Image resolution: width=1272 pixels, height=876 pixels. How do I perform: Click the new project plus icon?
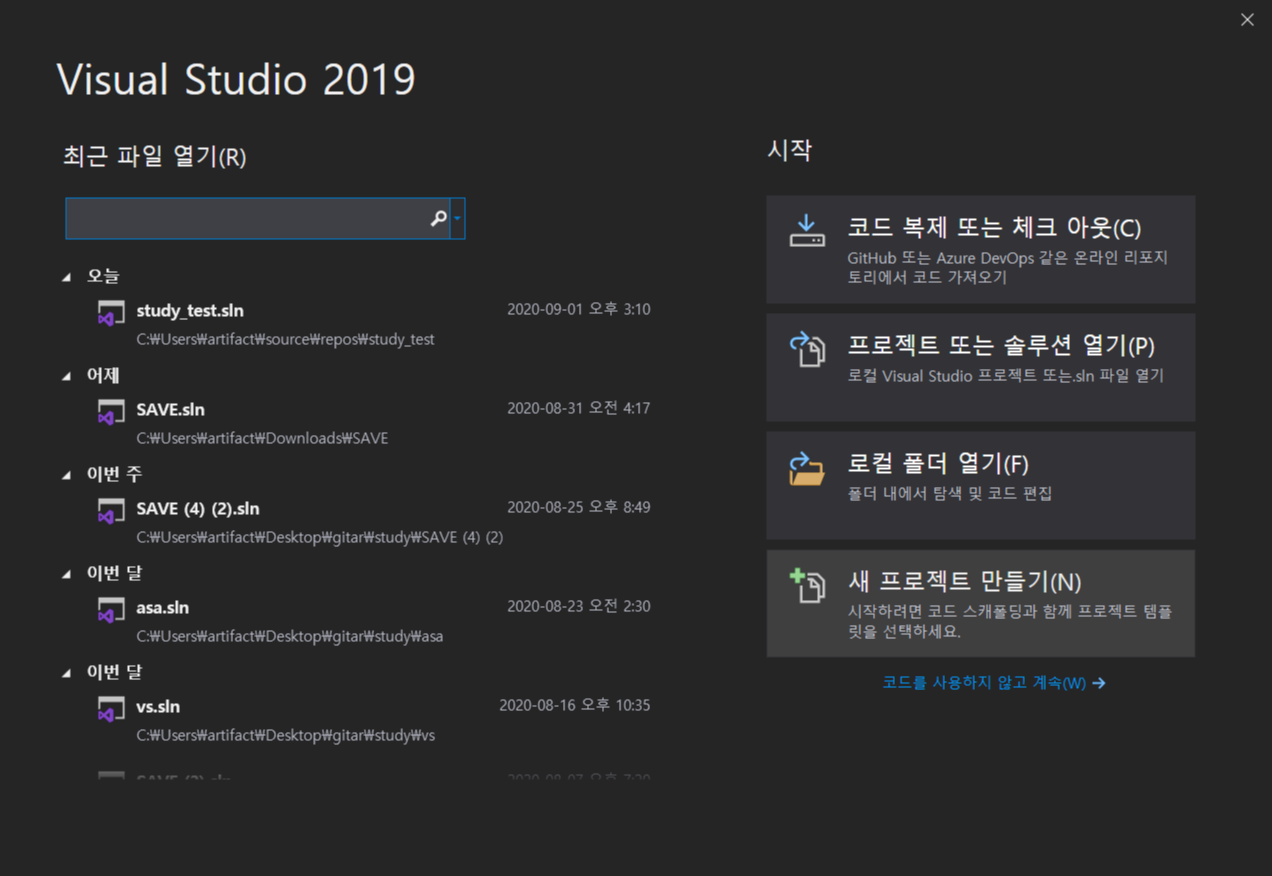807,585
